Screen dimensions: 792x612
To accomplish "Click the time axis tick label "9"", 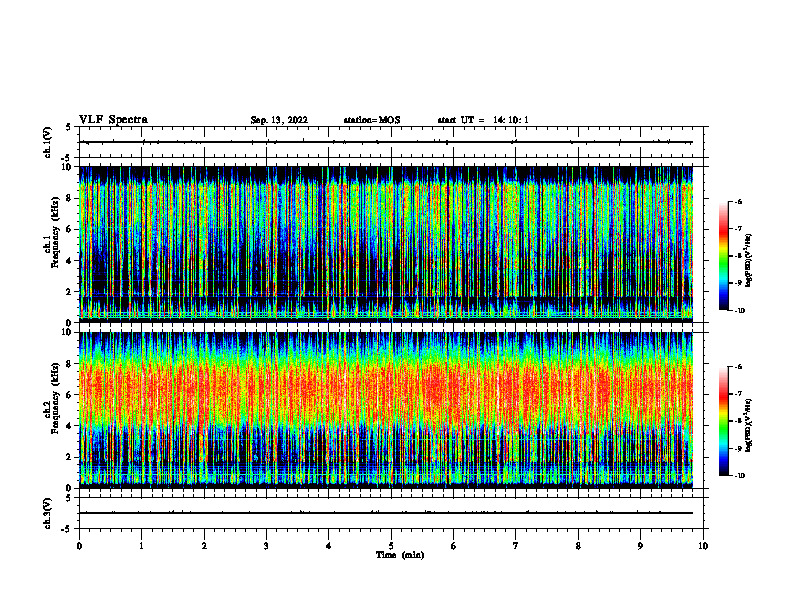I will point(640,546).
